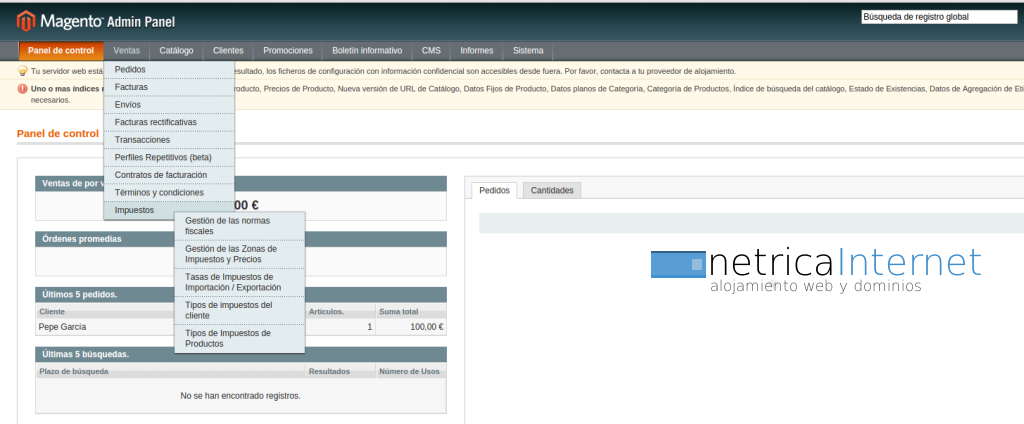Screen dimensions: 1024x424
Task: Open the CMS menu
Action: coord(431,50)
